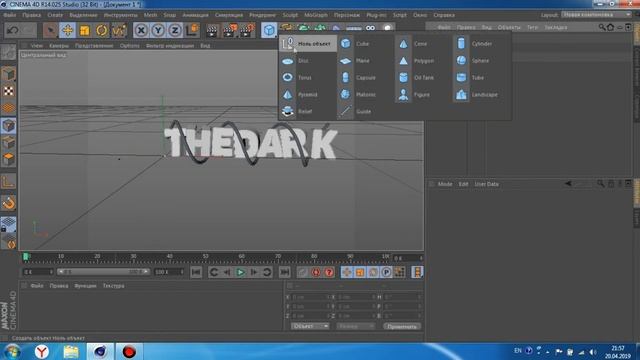Activate the Rotate tool
The image size is (640, 360).
point(102,30)
